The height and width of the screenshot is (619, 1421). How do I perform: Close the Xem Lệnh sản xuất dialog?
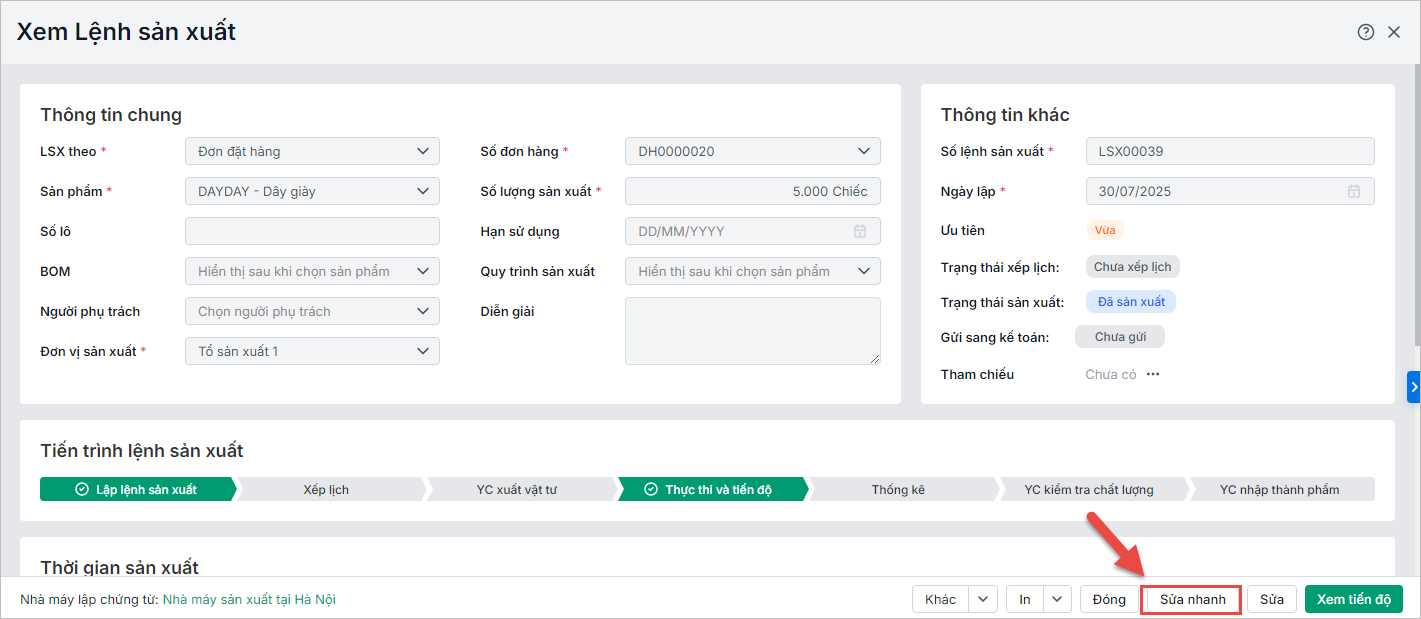coord(1394,32)
